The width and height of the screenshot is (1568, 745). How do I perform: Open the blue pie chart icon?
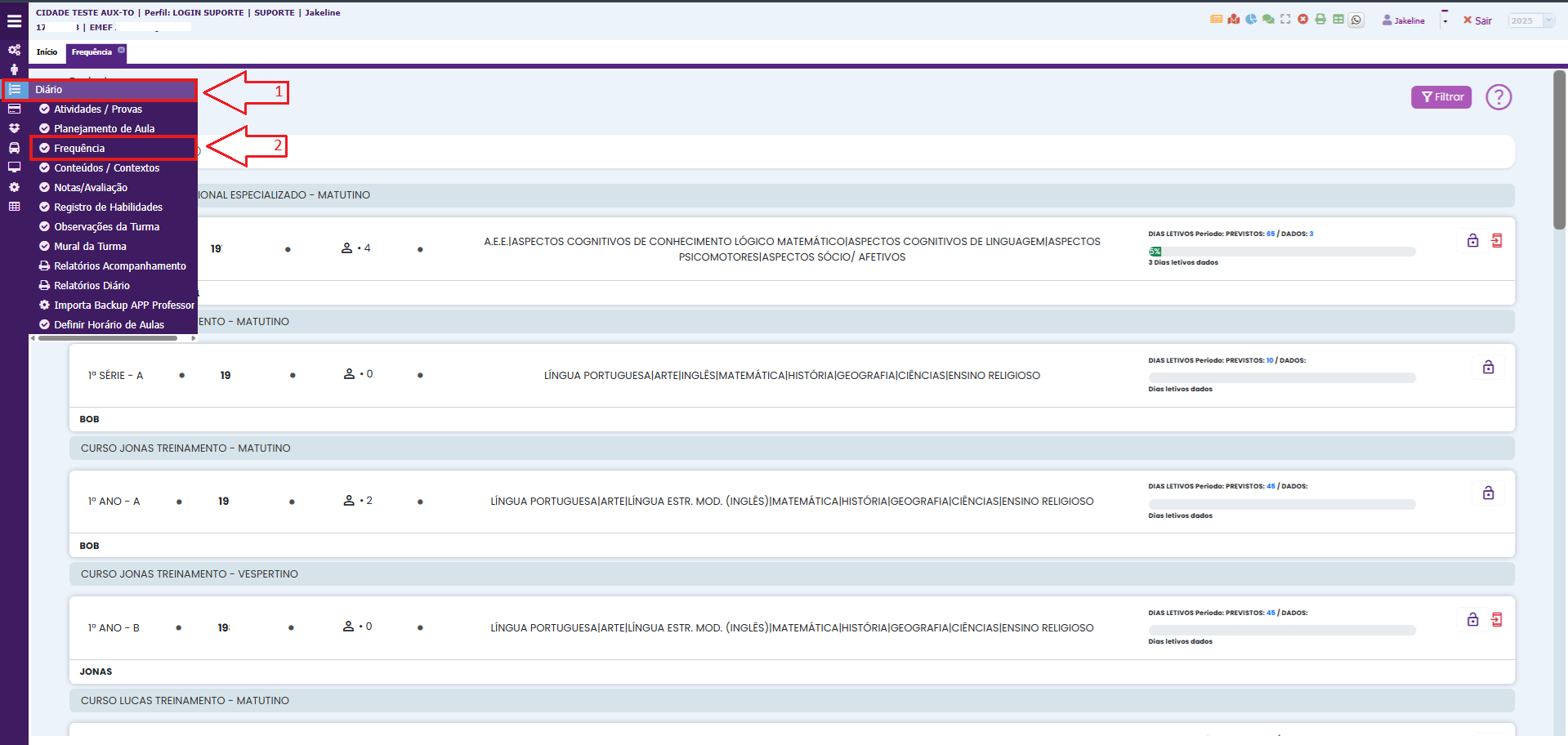[1251, 20]
